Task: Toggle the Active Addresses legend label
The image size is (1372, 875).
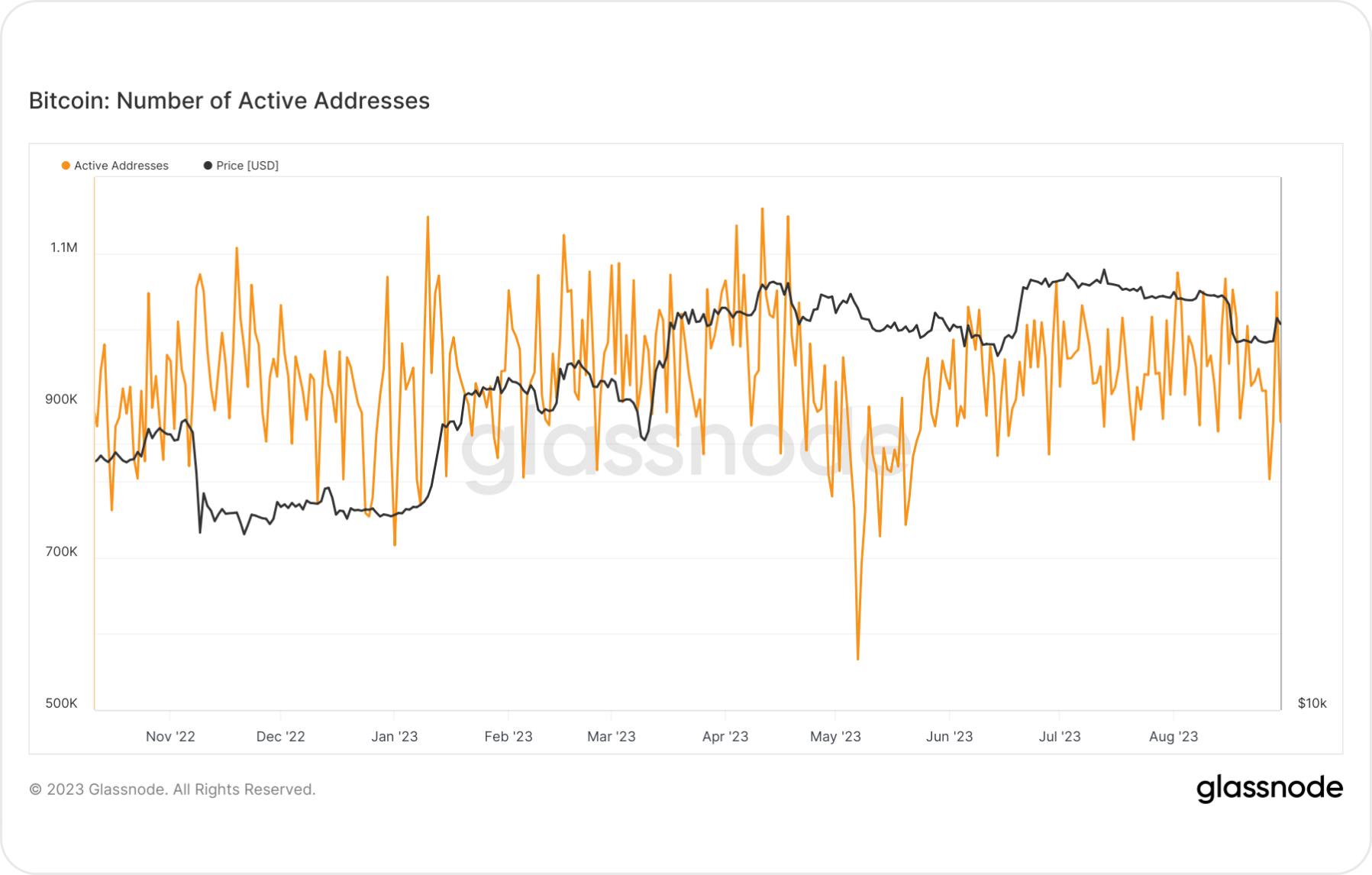Action: pyautogui.click(x=121, y=166)
